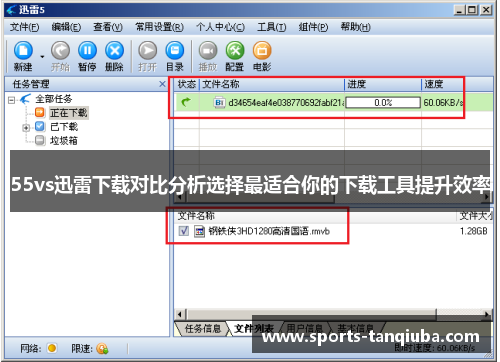The image size is (500, 362).
Task: Switch to 文件列表 tab
Action: point(254,329)
